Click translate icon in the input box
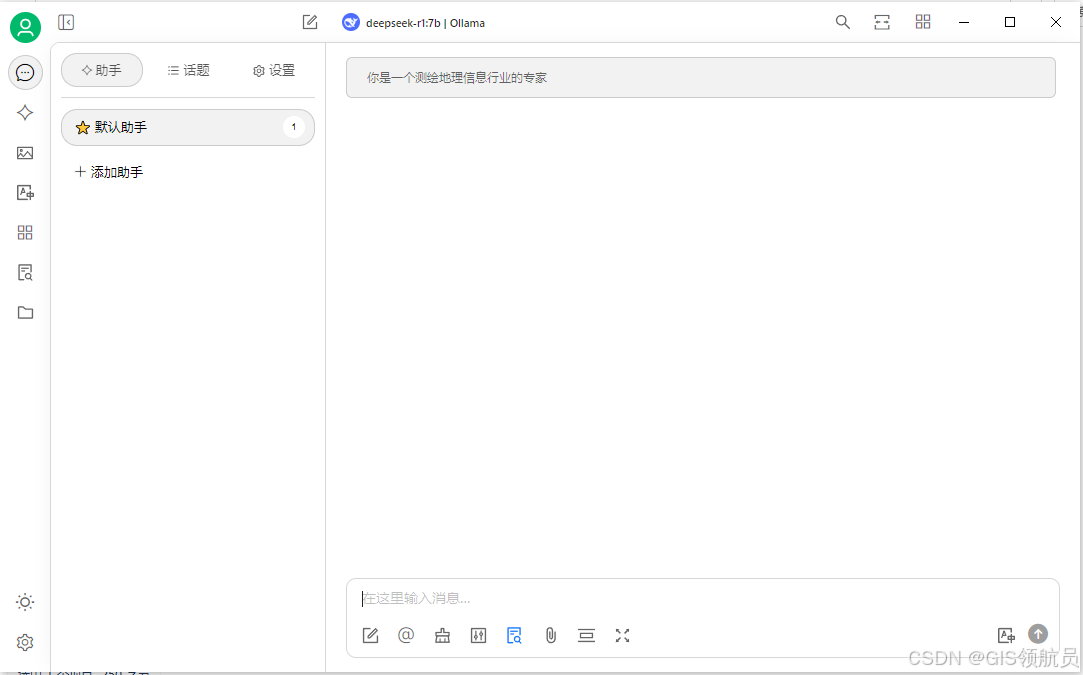Image resolution: width=1083 pixels, height=675 pixels. tap(1006, 635)
